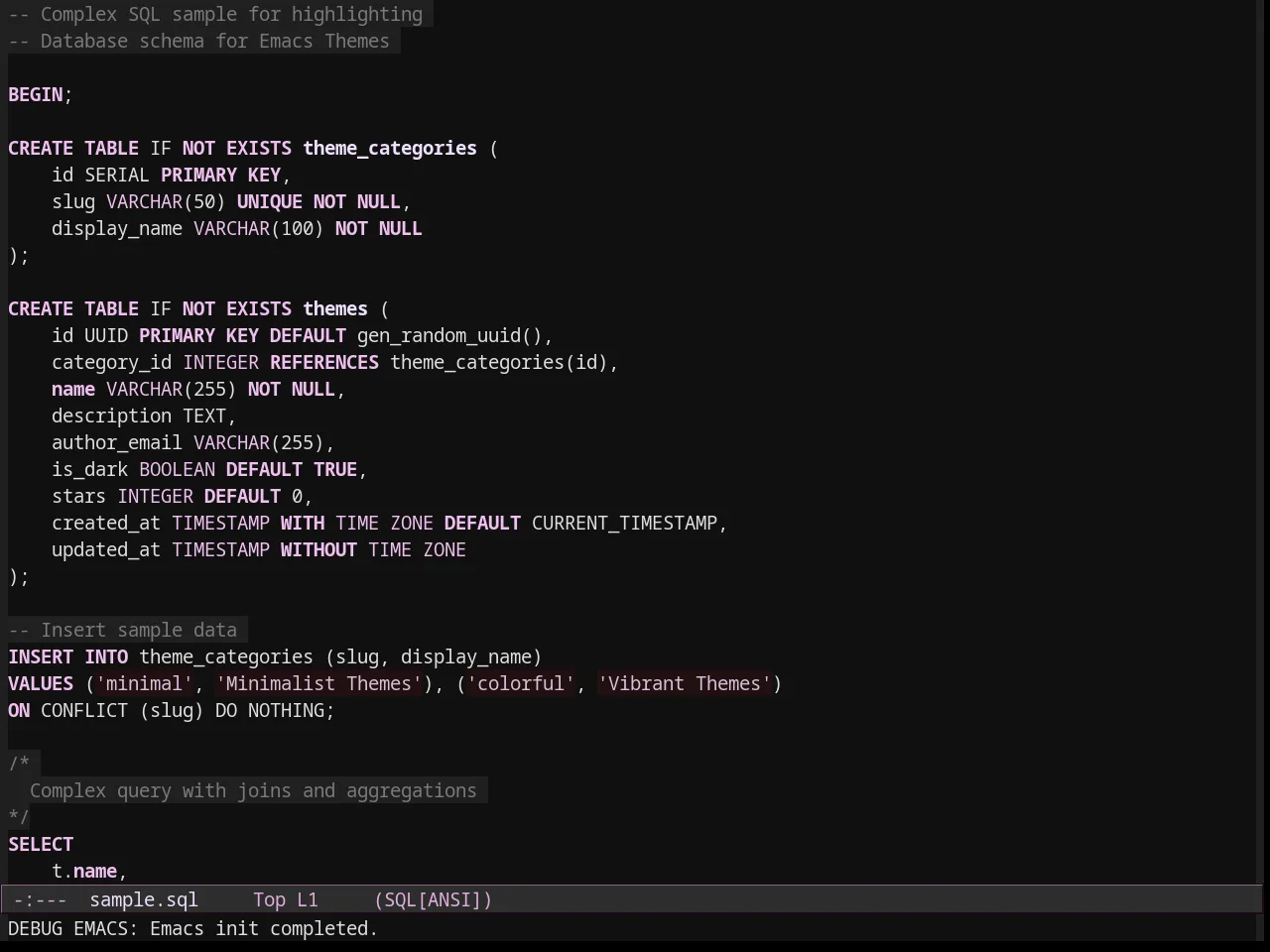Click the 'BEGIN' keyword
The height and width of the screenshot is (952, 1270).
point(36,95)
